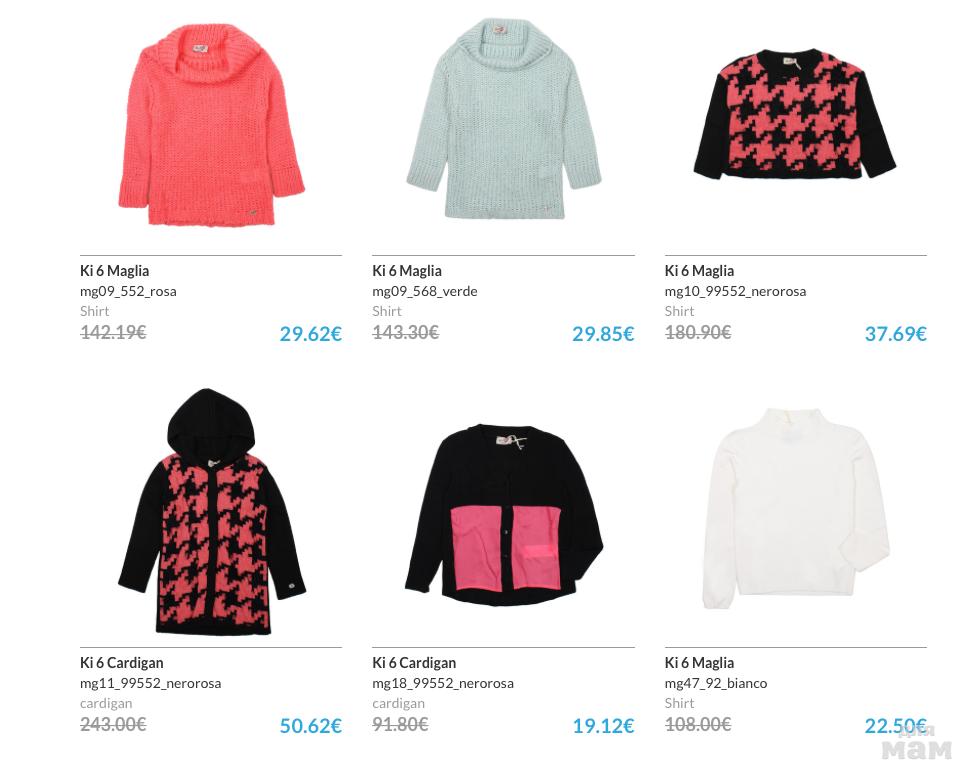Click Ki 6 Maglia title above mg09_552_rosa
Viewport: 967px width, 774px height.
click(x=115, y=271)
